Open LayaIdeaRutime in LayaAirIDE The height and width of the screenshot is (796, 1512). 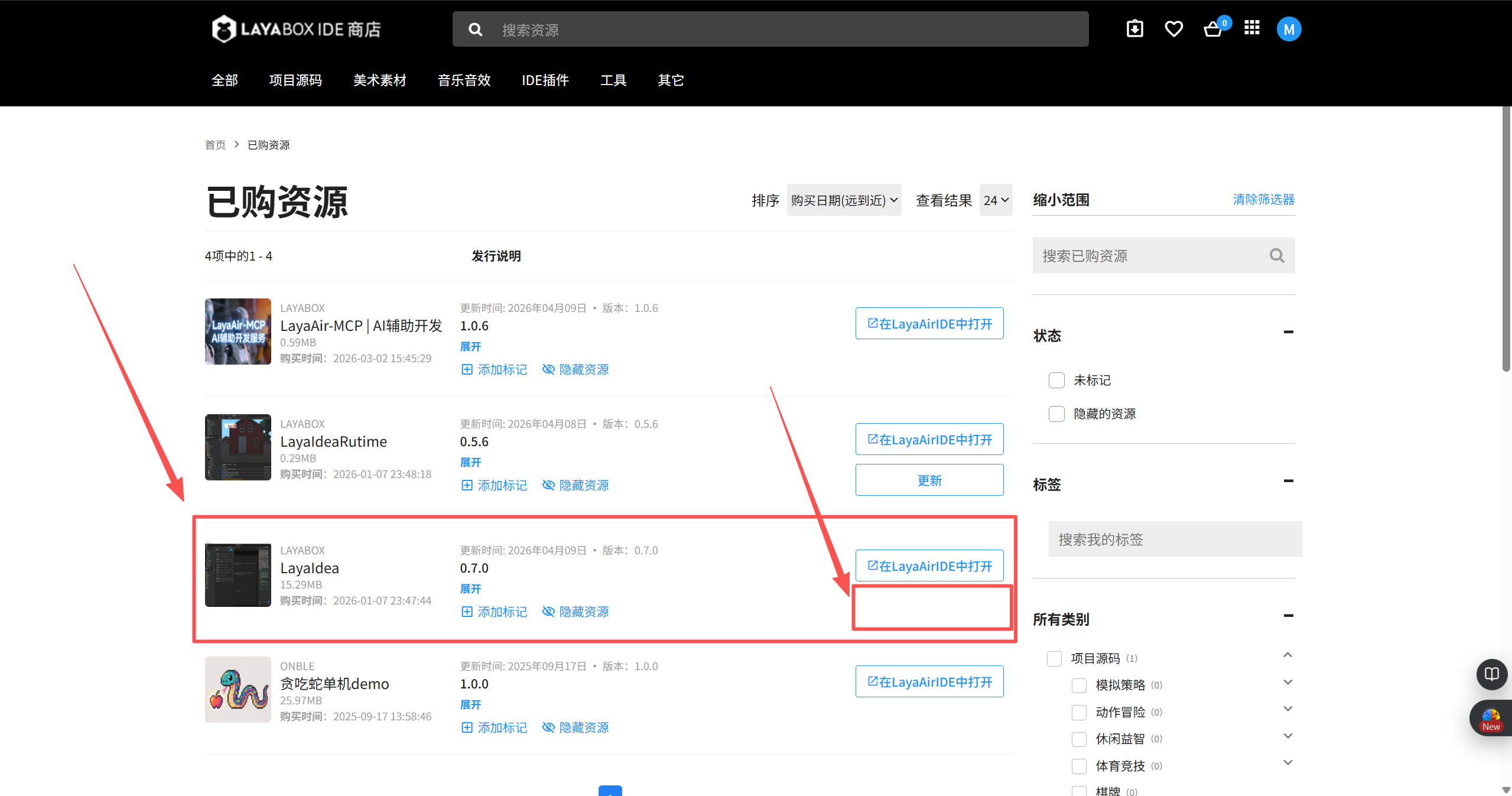tap(929, 439)
